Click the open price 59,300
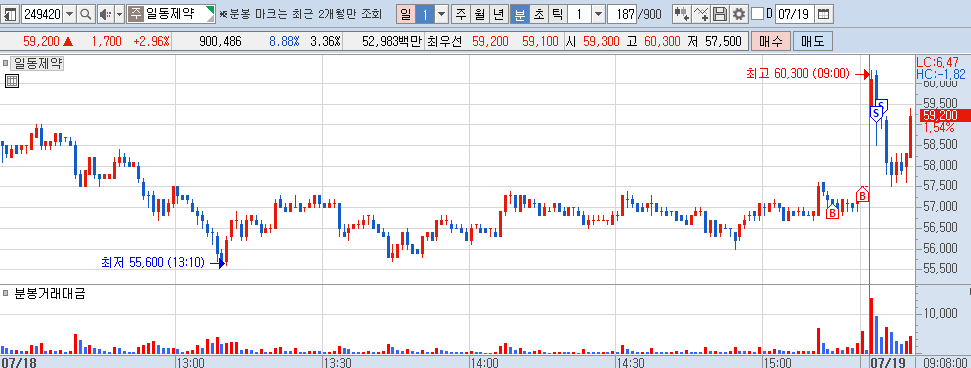 click(x=601, y=42)
